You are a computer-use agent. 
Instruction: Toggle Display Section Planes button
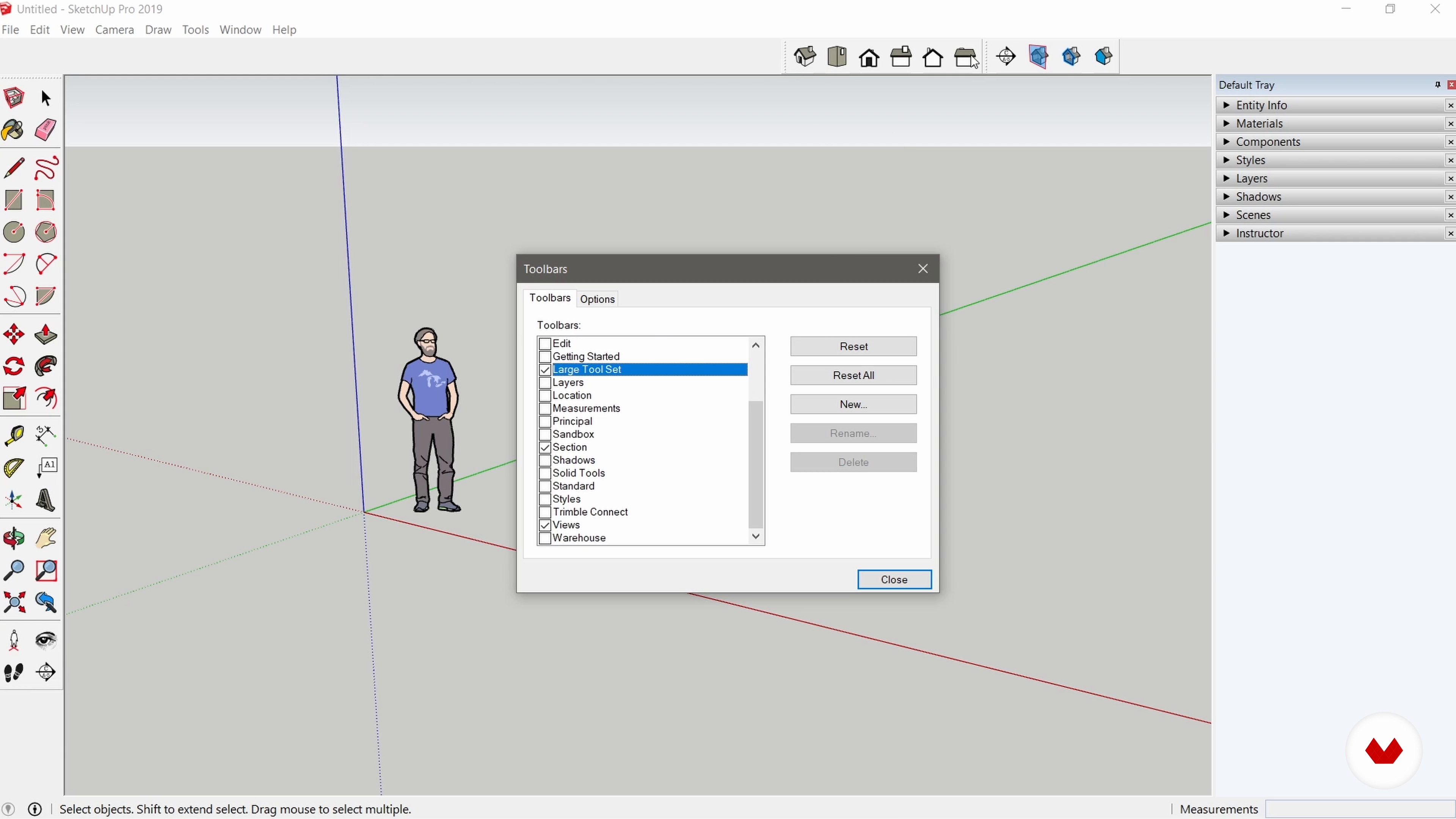pyautogui.click(x=1038, y=56)
